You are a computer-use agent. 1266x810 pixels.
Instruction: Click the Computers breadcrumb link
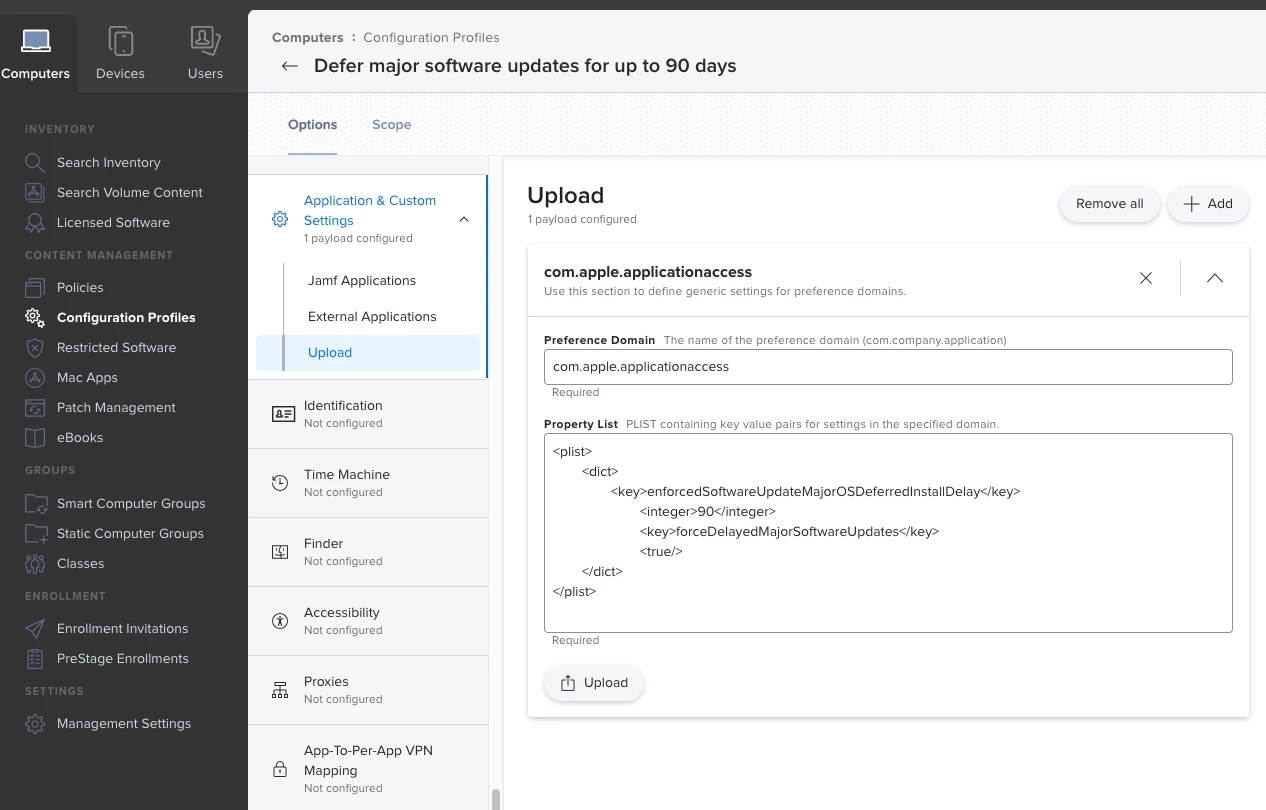(x=308, y=37)
